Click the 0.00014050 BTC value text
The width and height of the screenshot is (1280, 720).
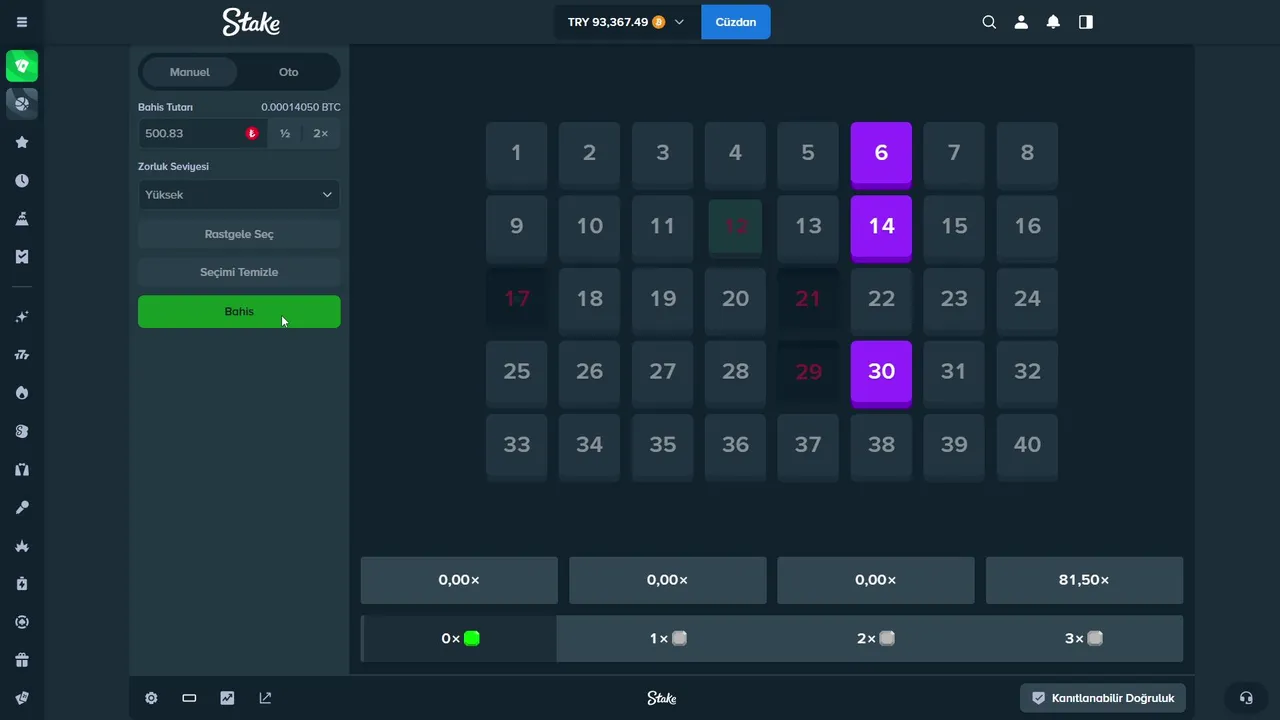(301, 107)
